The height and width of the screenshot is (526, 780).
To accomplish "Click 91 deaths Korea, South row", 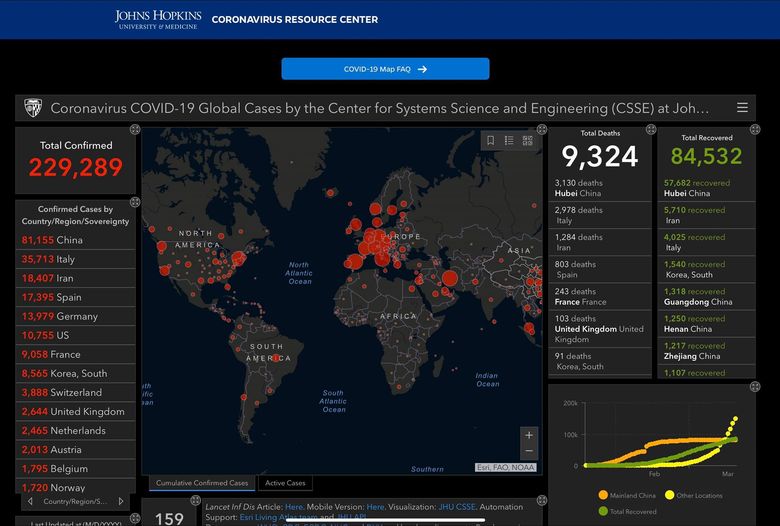I will 600,361.
